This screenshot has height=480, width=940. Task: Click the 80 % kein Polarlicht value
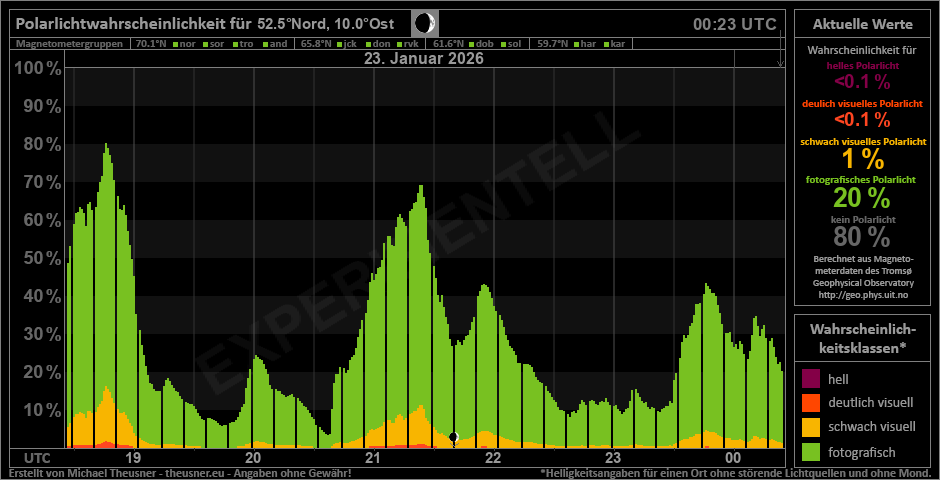tap(861, 237)
